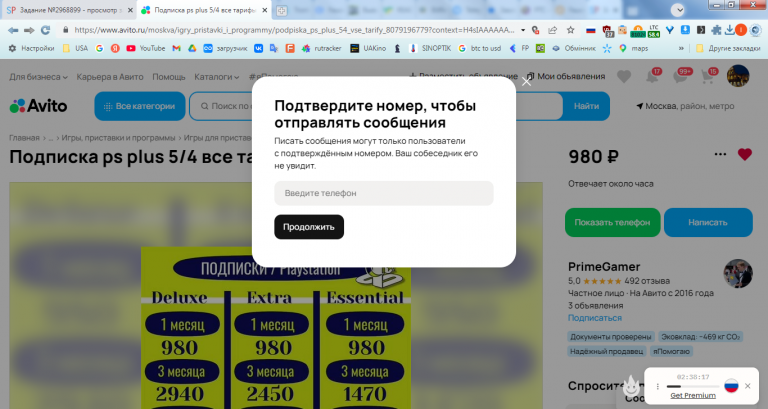Image resolution: width=768 pixels, height=409 pixels.
Task: Open the seller's 492 отзыва reviews
Action: (647, 281)
